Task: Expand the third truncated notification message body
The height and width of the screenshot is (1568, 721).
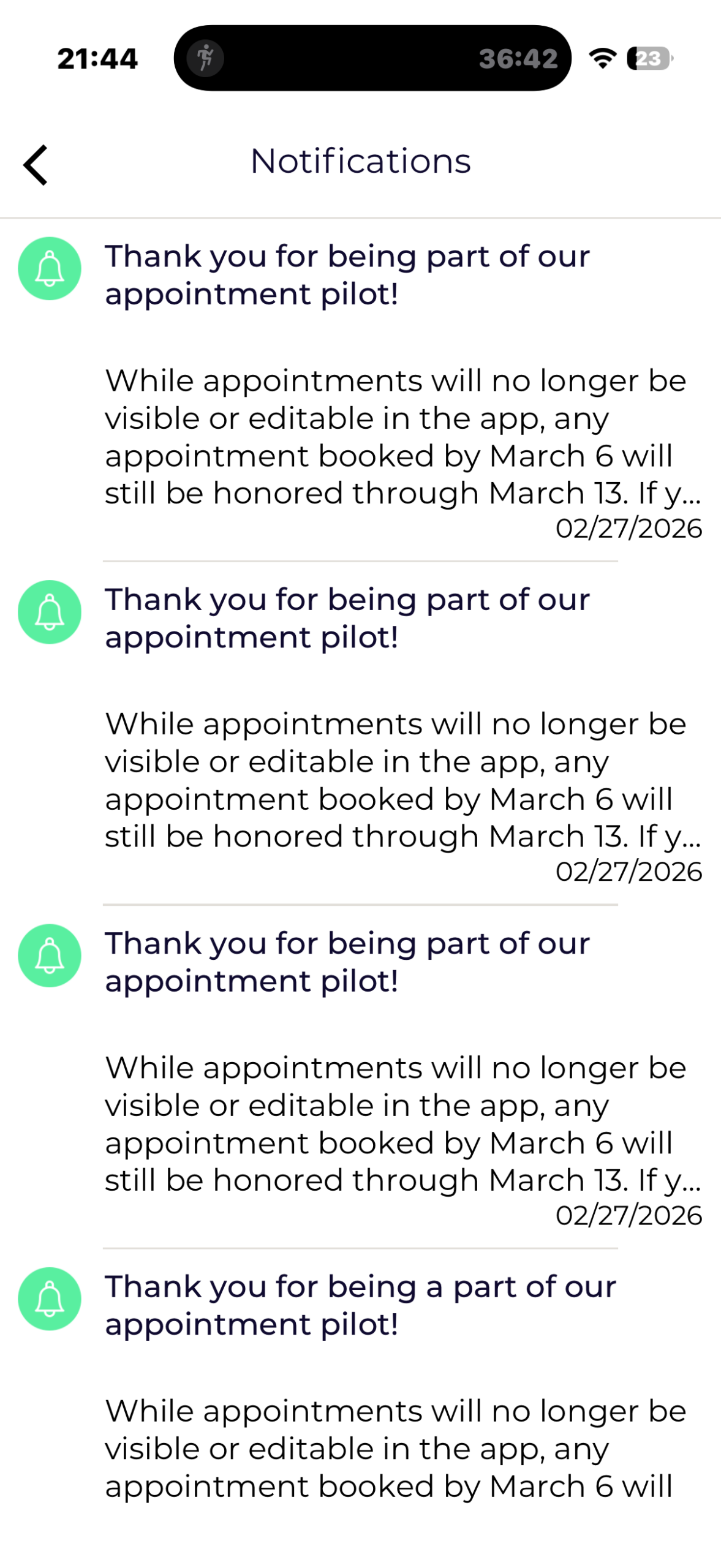Action: [x=403, y=1123]
